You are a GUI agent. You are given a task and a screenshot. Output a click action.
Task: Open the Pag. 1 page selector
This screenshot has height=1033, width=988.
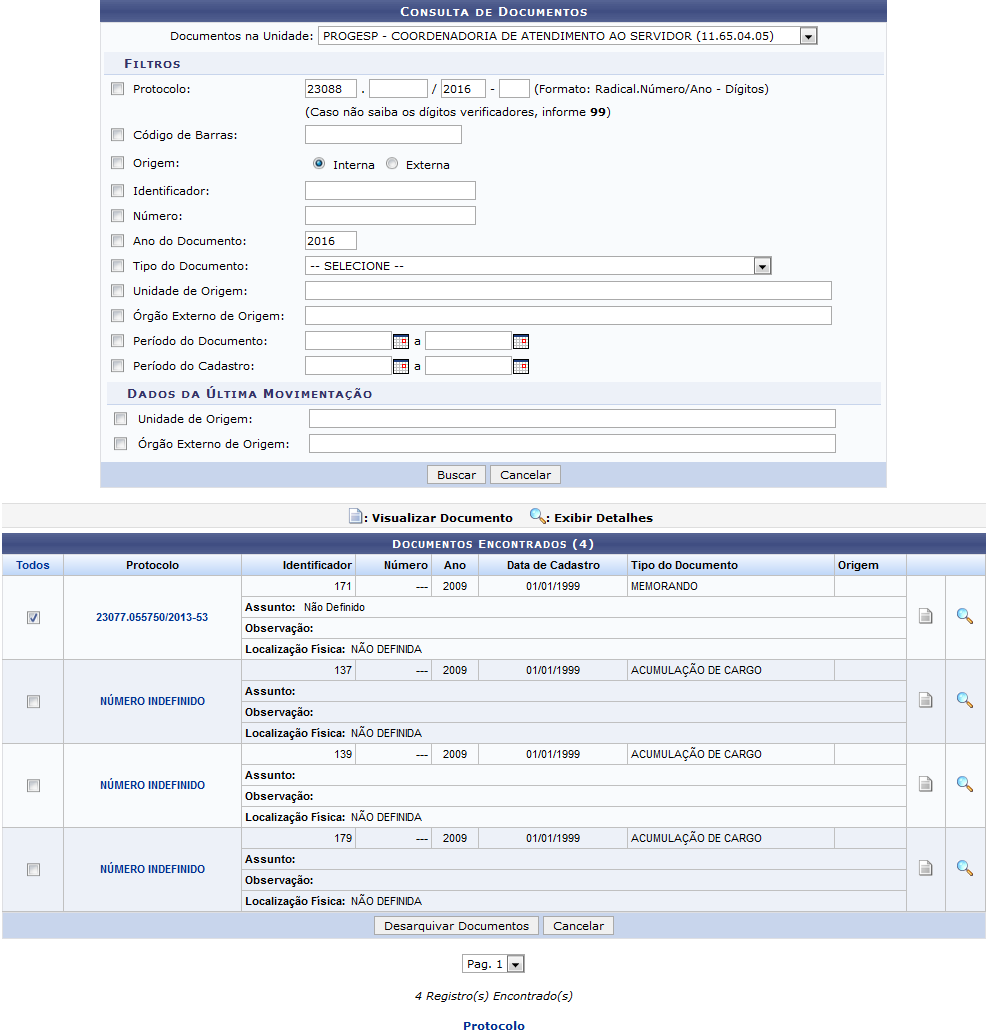pyautogui.click(x=493, y=964)
